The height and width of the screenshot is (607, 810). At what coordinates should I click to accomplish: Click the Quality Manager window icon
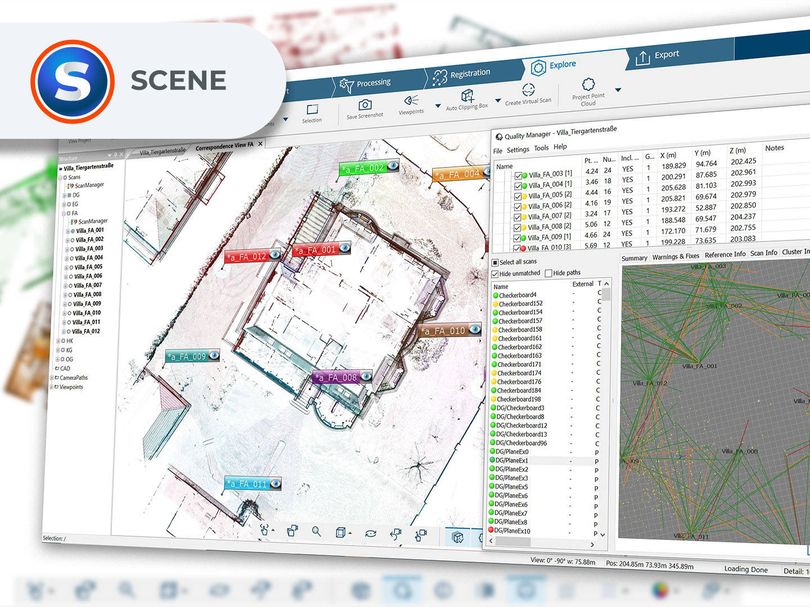tap(499, 137)
